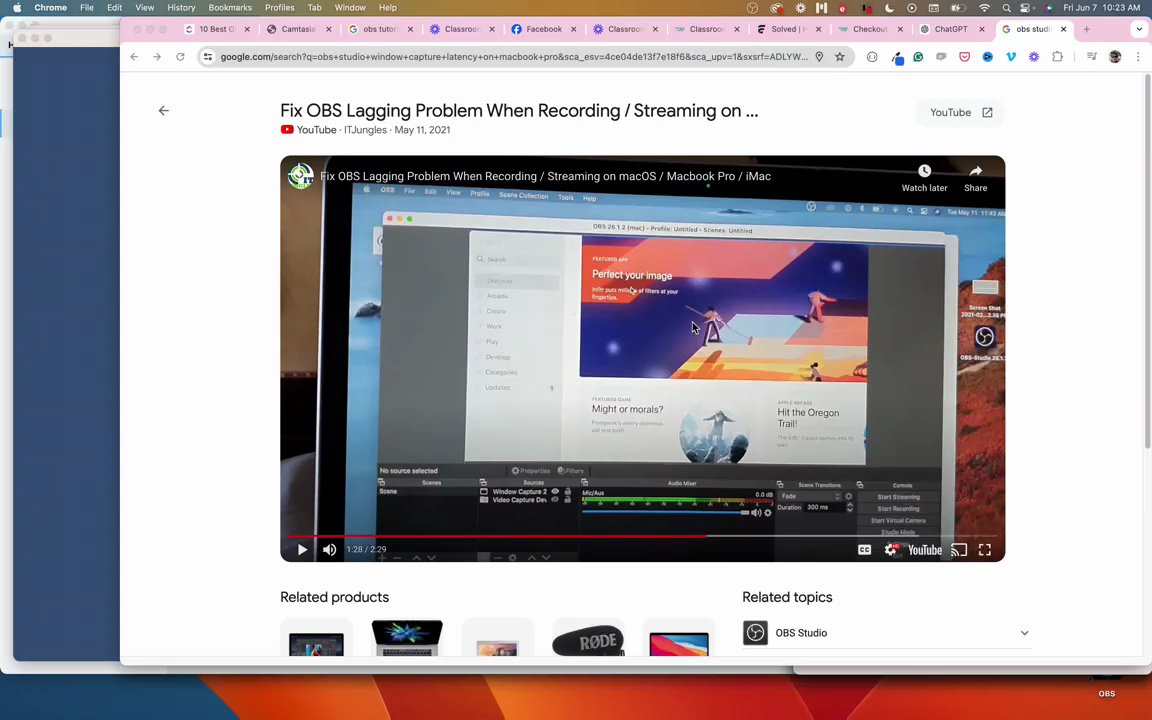This screenshot has width=1152, height=720.
Task: Open Chrome's media control icon
Action: tap(1092, 57)
